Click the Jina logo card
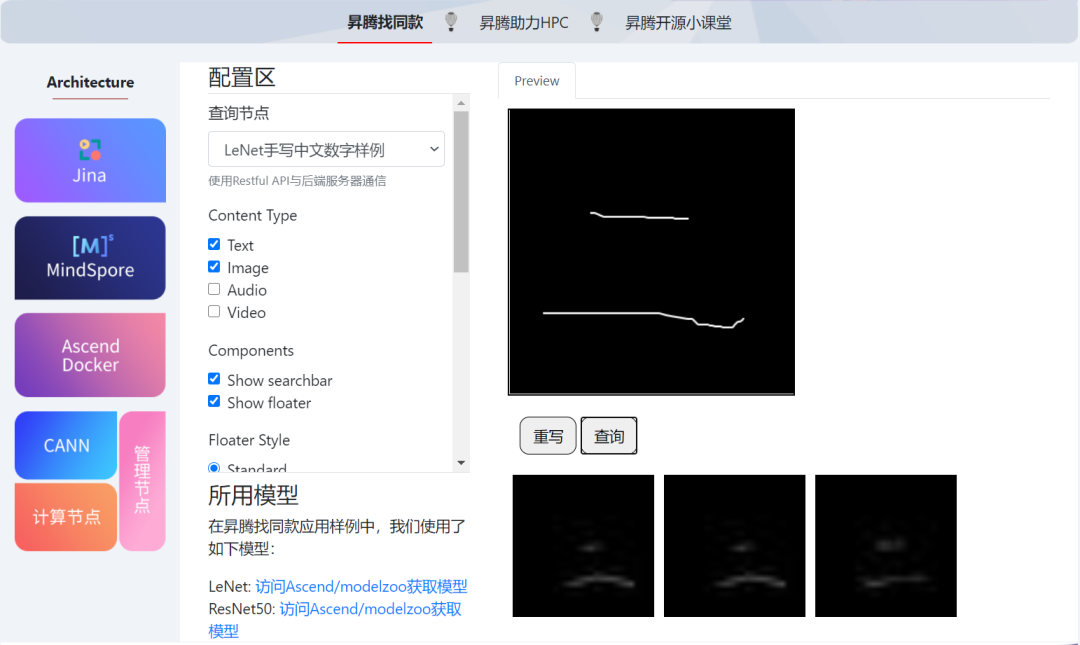This screenshot has width=1080, height=645. 90,160
